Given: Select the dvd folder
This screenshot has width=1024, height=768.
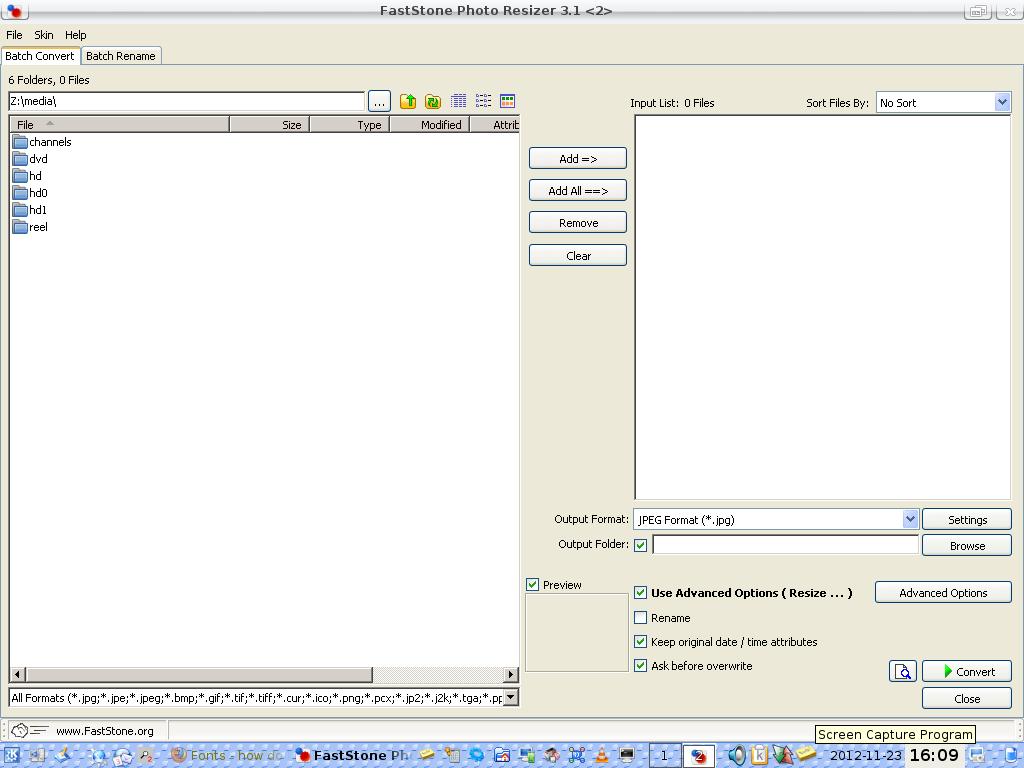Looking at the screenshot, I should pyautogui.click(x=31, y=159).
